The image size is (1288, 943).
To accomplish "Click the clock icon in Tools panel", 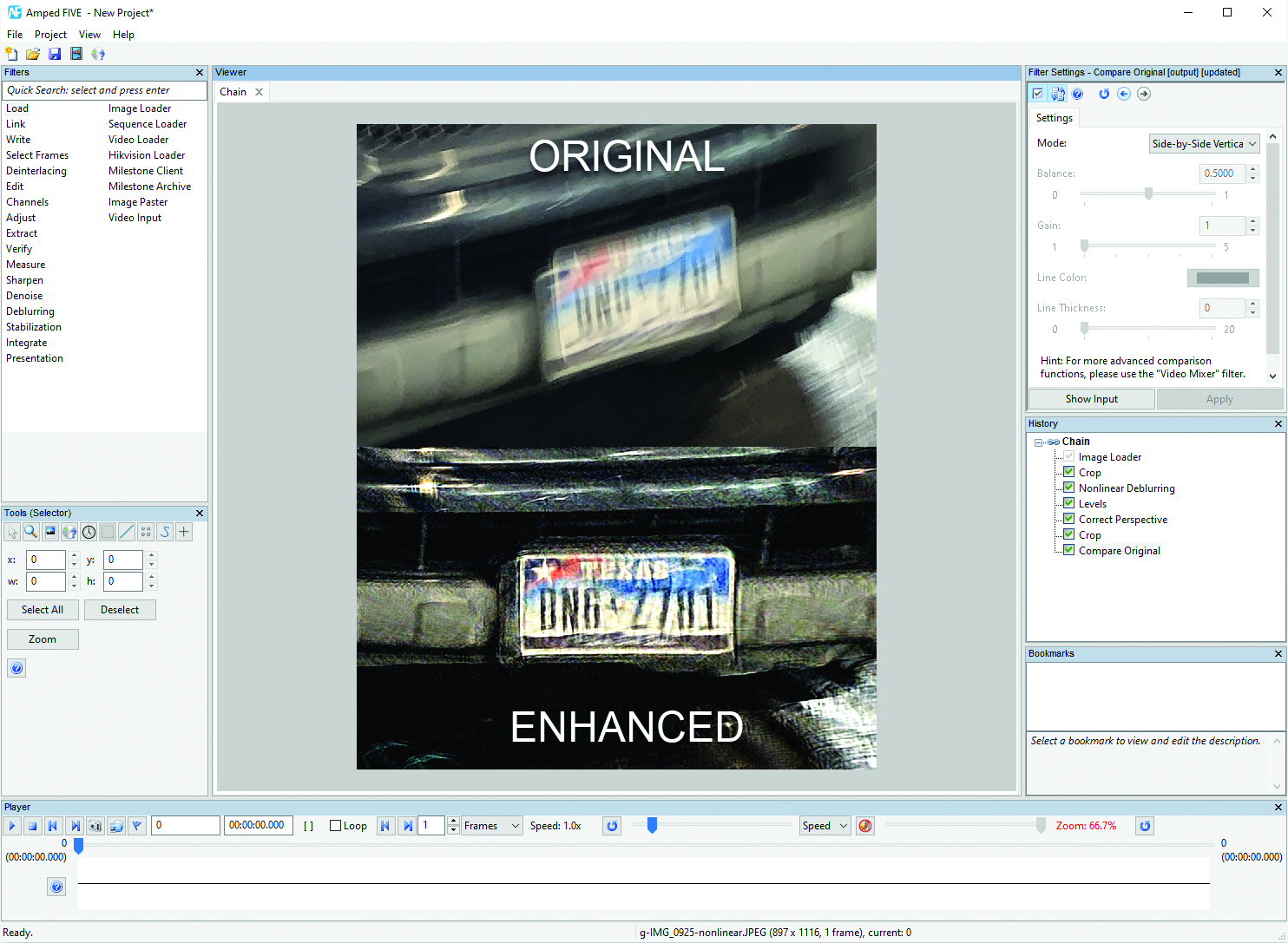I will 89,532.
